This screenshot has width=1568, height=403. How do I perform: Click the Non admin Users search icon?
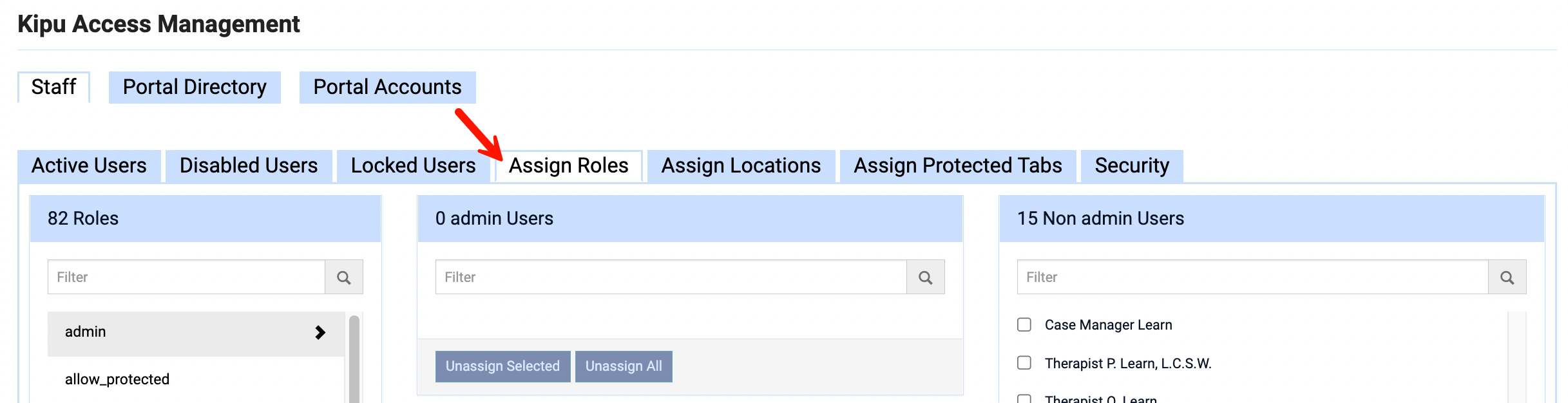[x=1507, y=277]
